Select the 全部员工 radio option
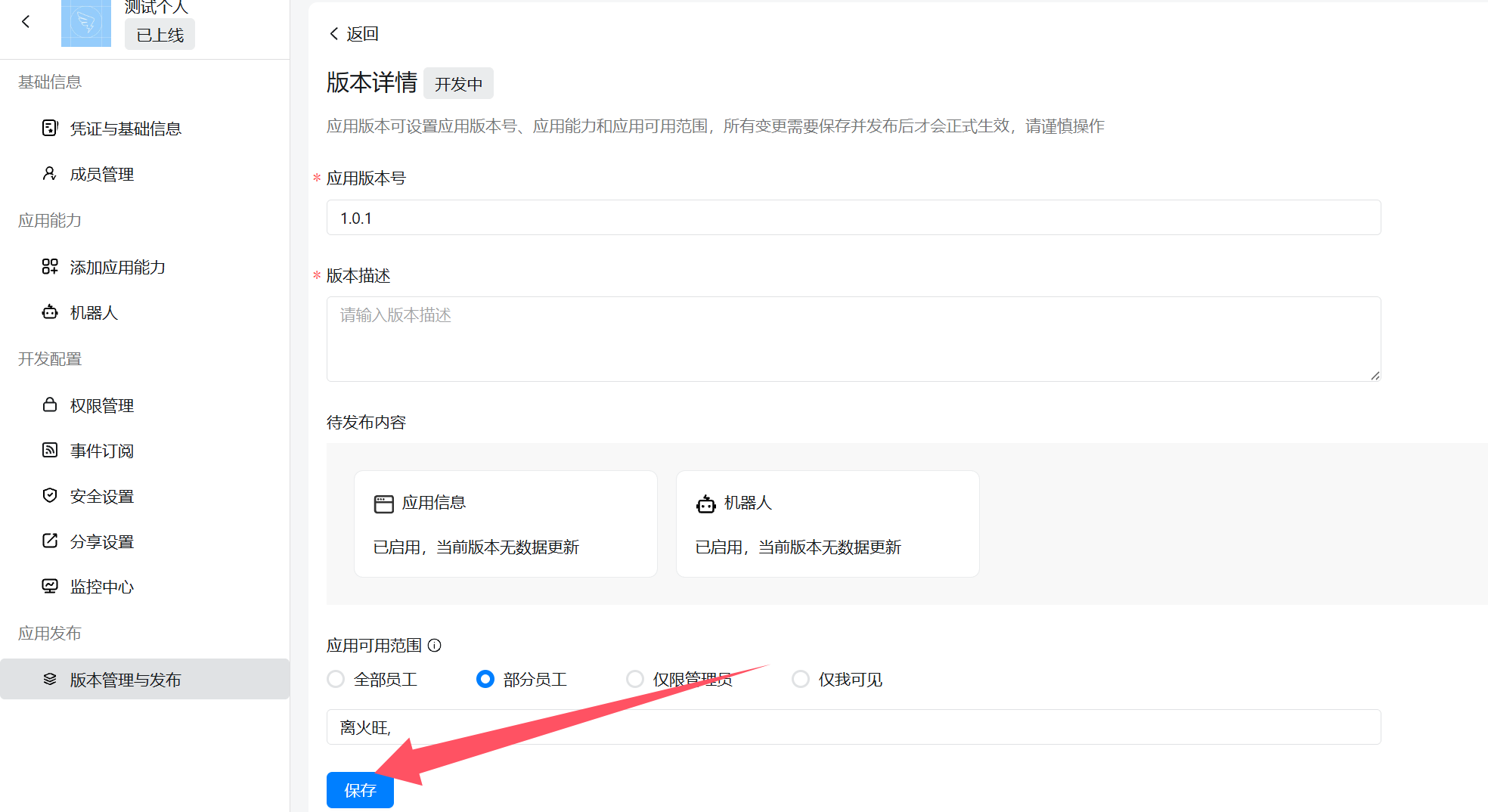This screenshot has width=1488, height=812. coord(336,679)
